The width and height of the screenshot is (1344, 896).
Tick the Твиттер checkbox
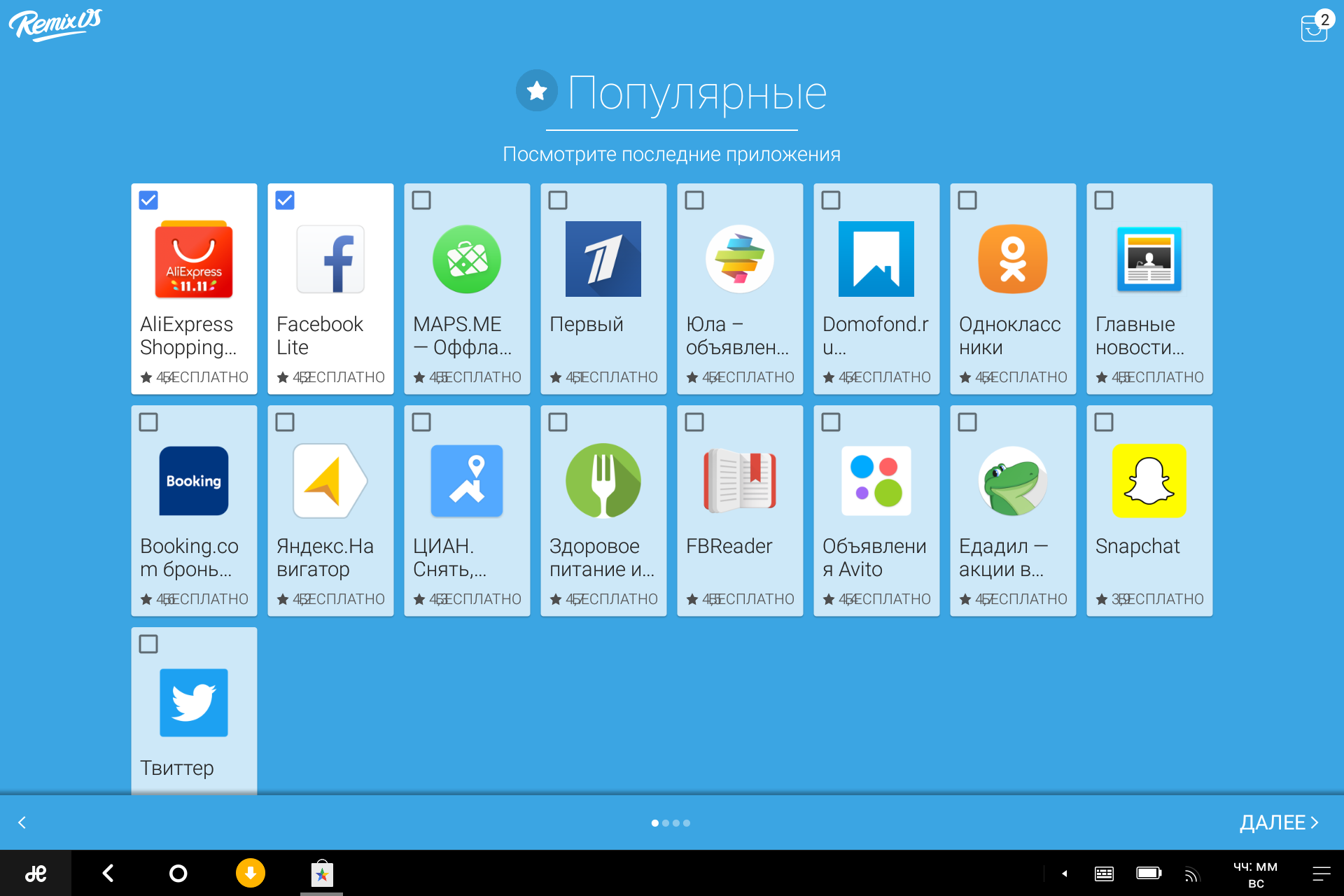[x=148, y=644]
